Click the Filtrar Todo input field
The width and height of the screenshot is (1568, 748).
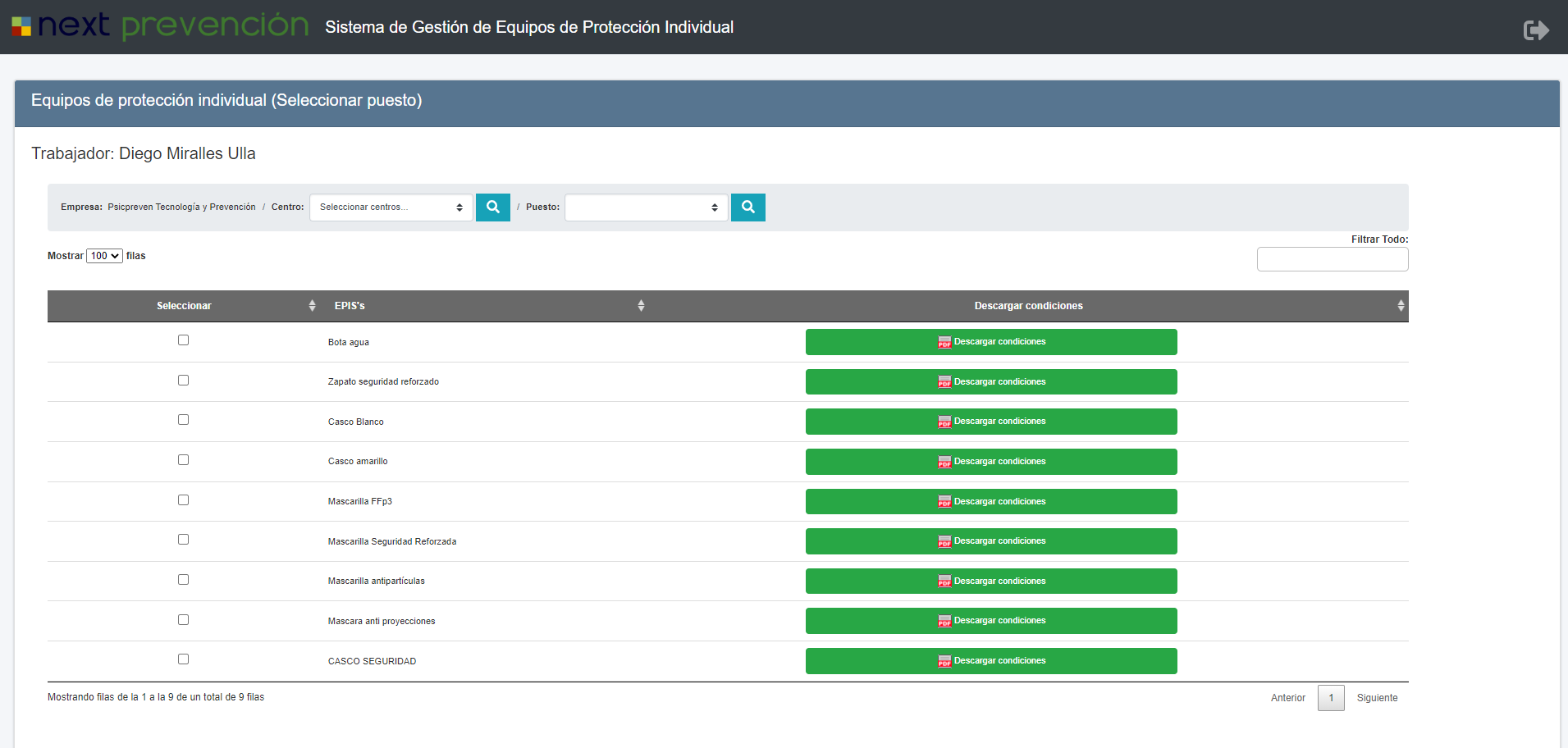(1332, 259)
